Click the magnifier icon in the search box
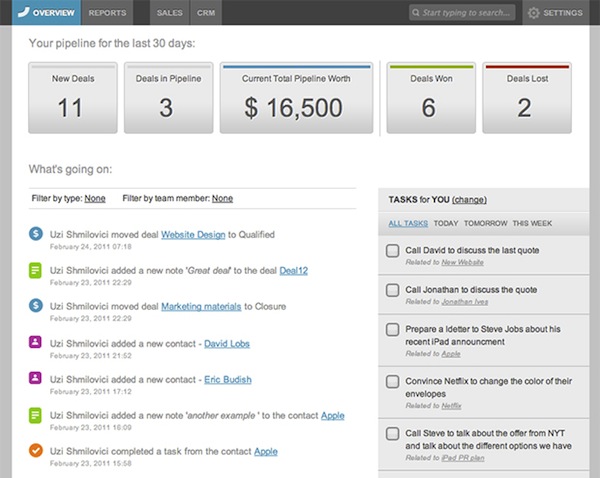 point(416,14)
